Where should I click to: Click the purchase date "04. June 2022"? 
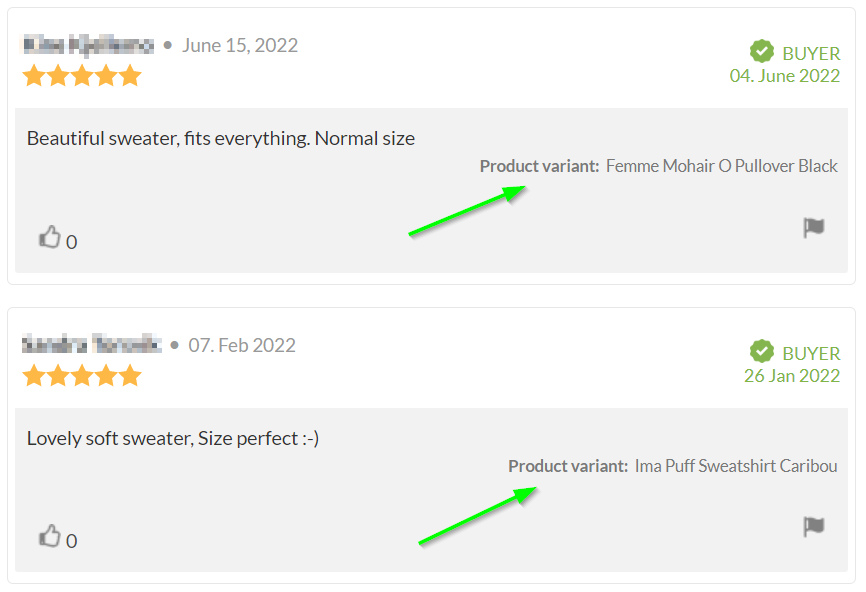click(785, 76)
